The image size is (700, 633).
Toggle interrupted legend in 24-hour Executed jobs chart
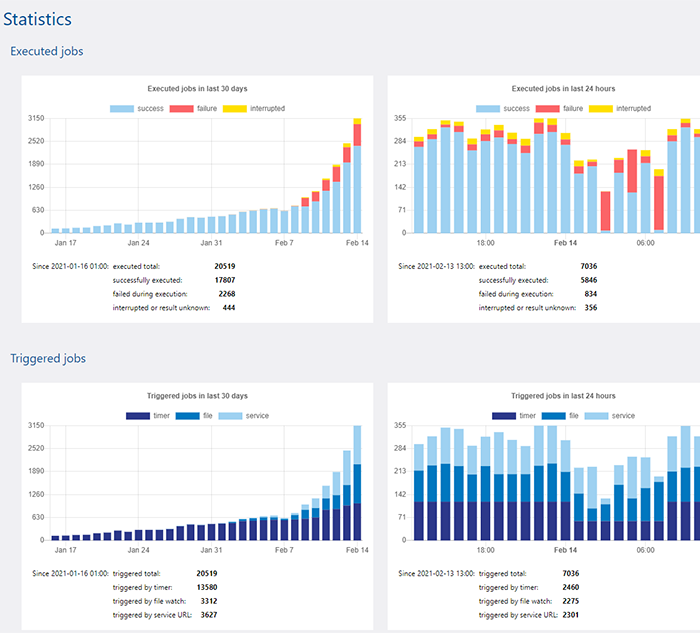(x=618, y=108)
